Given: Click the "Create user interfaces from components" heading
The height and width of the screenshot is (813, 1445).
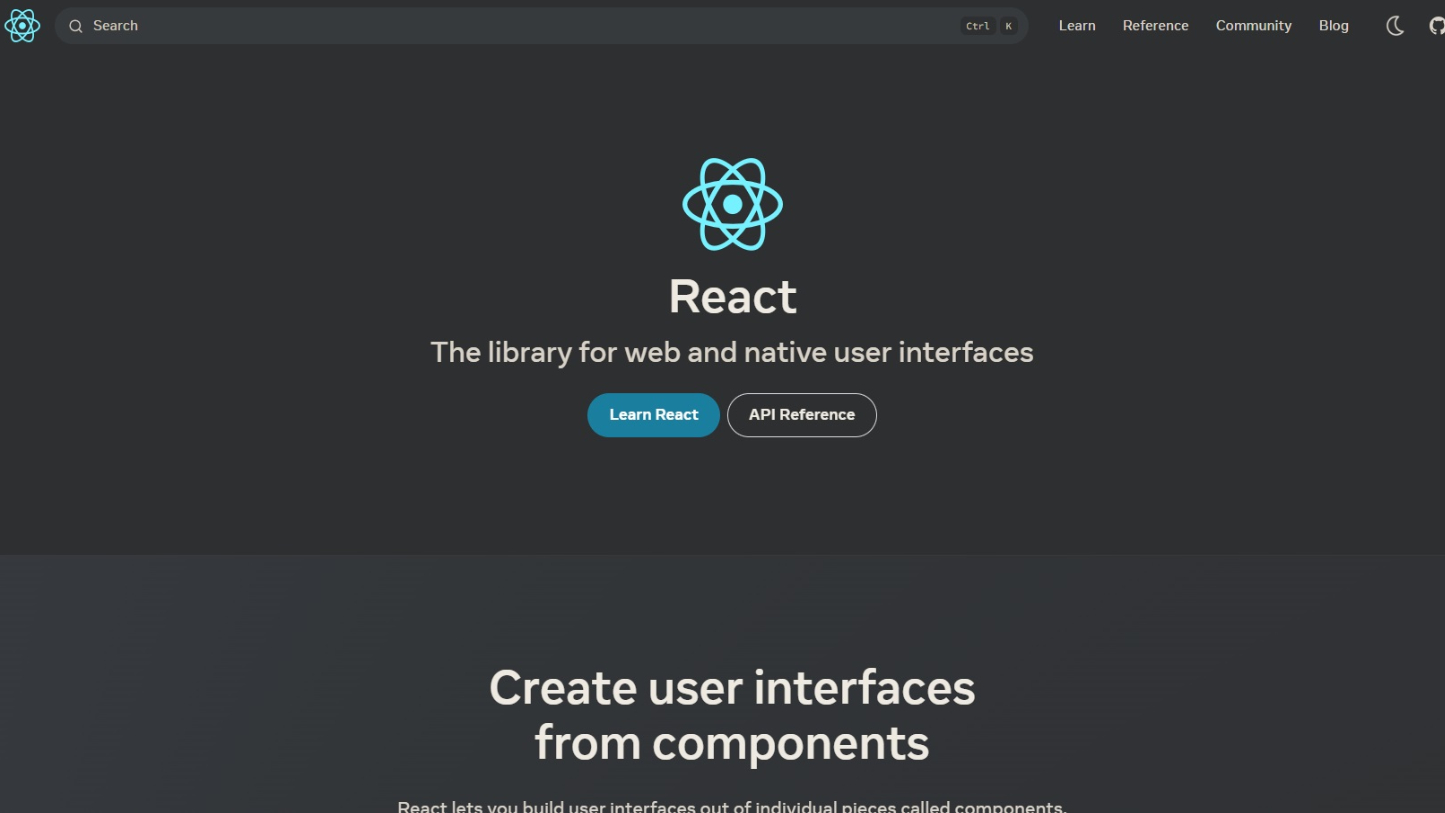Looking at the screenshot, I should [x=732, y=715].
